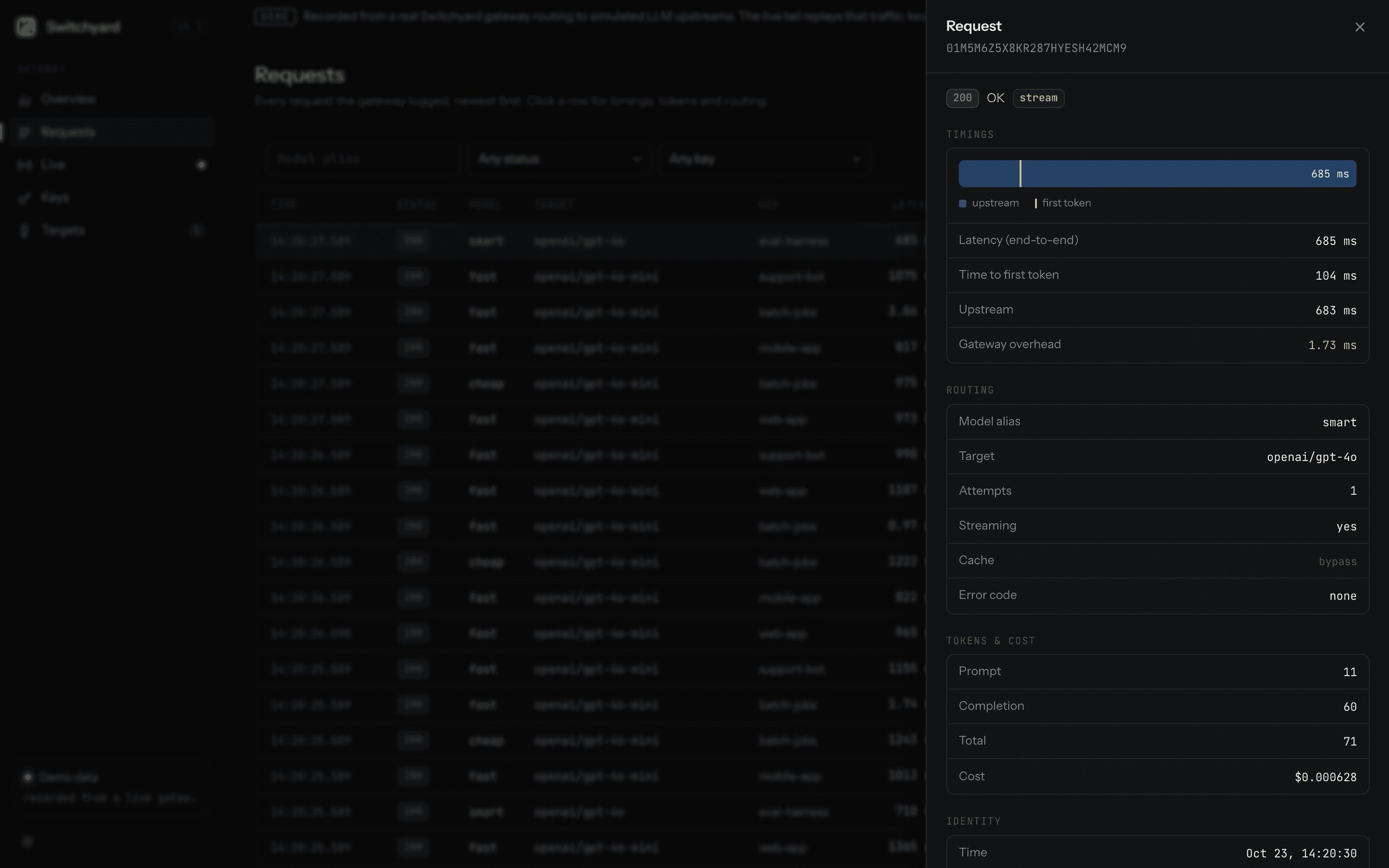Click the 200 status badge
The image size is (1389, 868).
[x=962, y=98]
